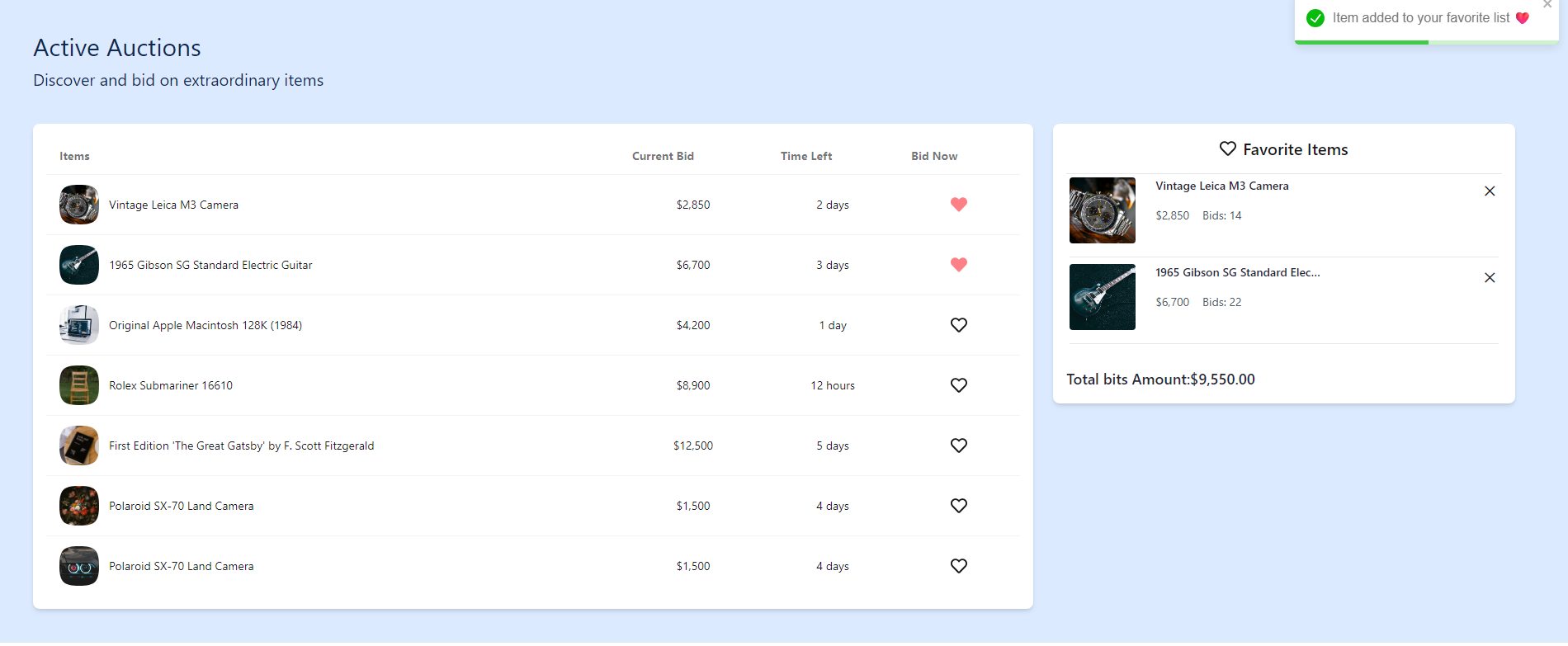Viewport: 1568px width, 646px height.
Task: Click the Great Gatsby book thumbnail
Action: point(79,446)
